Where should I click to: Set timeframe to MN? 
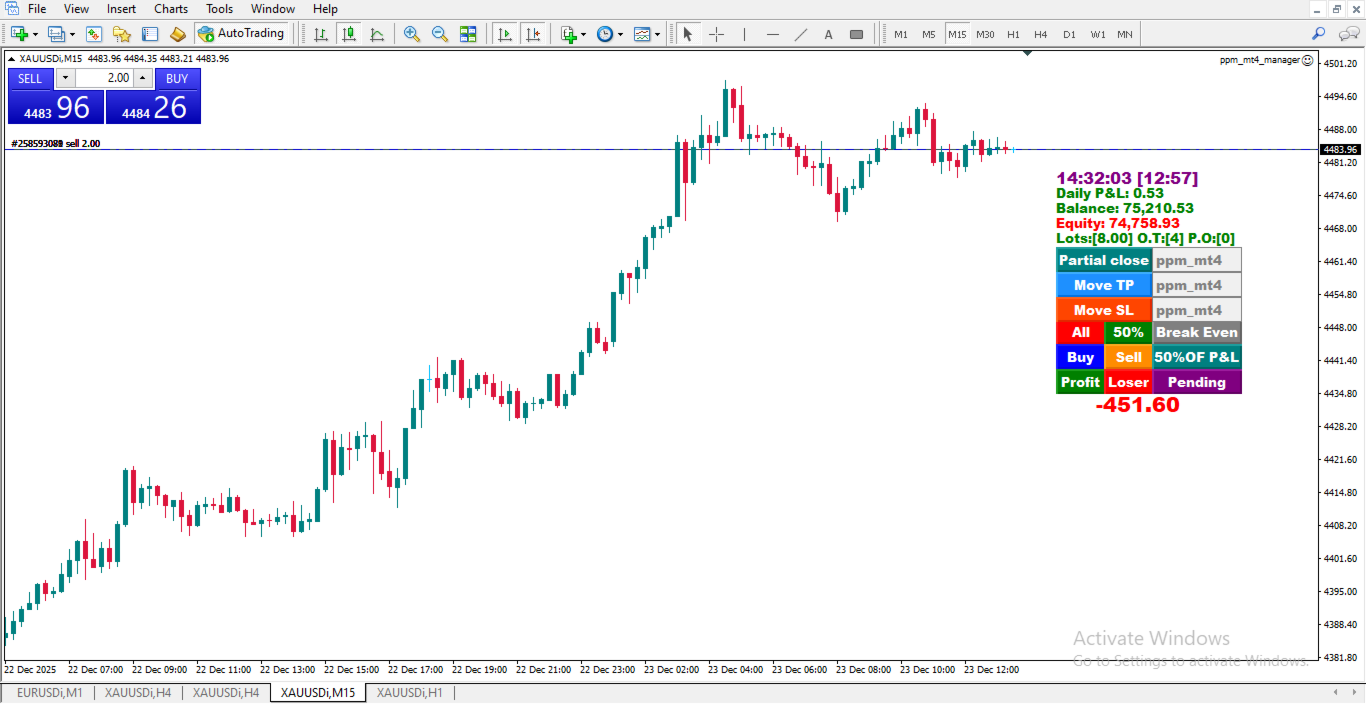(x=1125, y=34)
